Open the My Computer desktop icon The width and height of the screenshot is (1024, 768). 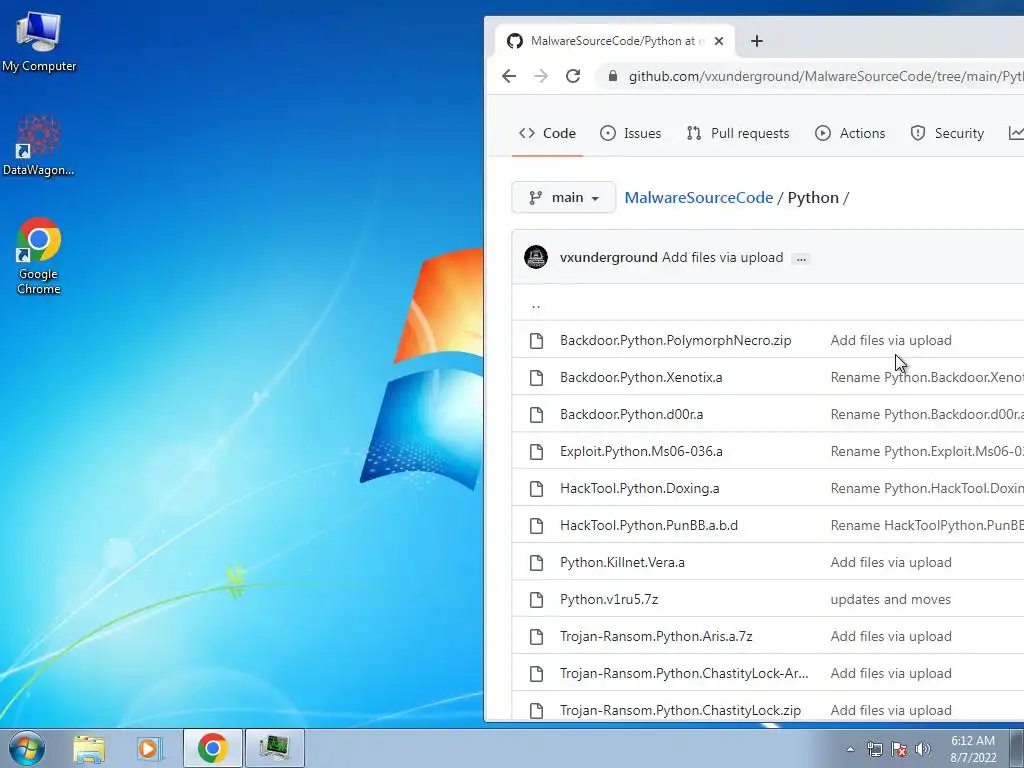(39, 40)
